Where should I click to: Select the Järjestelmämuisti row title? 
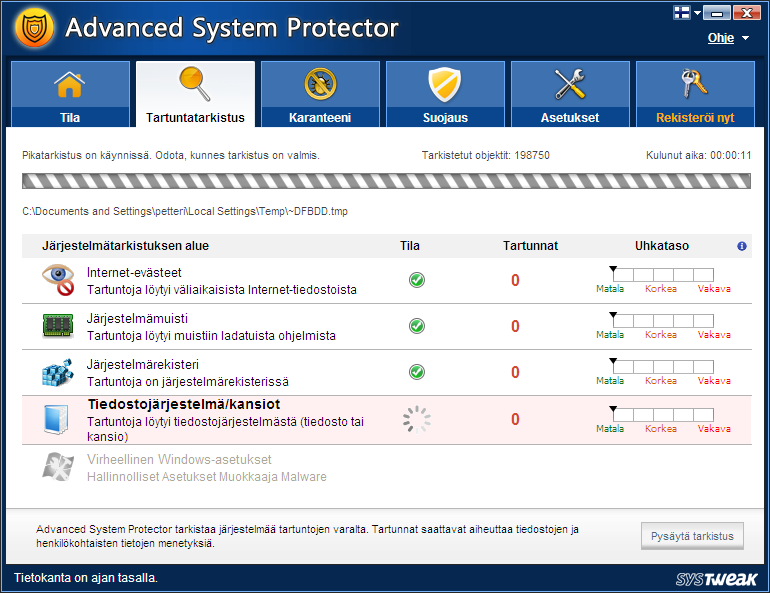[x=137, y=319]
